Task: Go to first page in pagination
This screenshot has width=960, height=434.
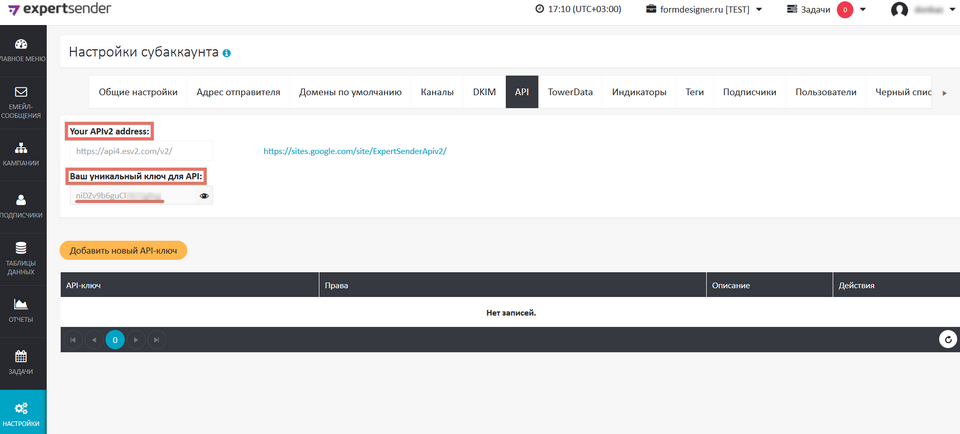Action: (72, 340)
